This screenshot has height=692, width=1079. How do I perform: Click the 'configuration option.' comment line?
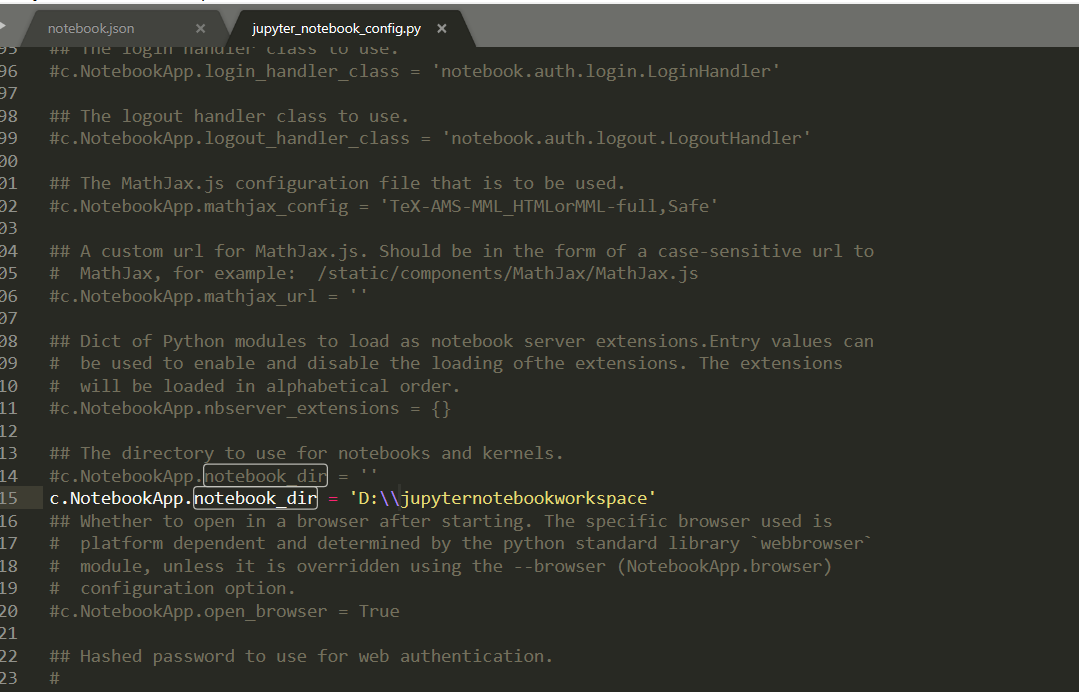coord(172,588)
